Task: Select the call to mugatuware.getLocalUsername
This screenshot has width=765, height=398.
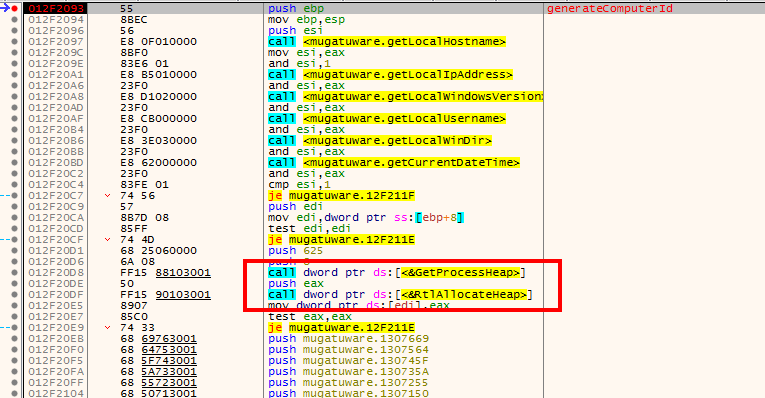Action: pyautogui.click(x=387, y=119)
